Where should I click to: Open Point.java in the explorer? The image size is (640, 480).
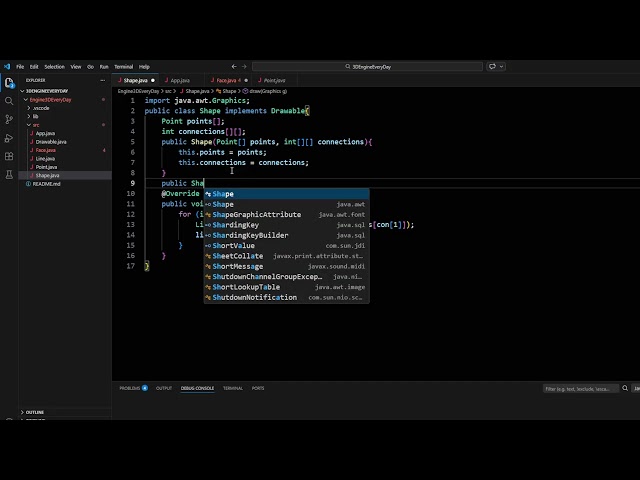click(x=46, y=167)
